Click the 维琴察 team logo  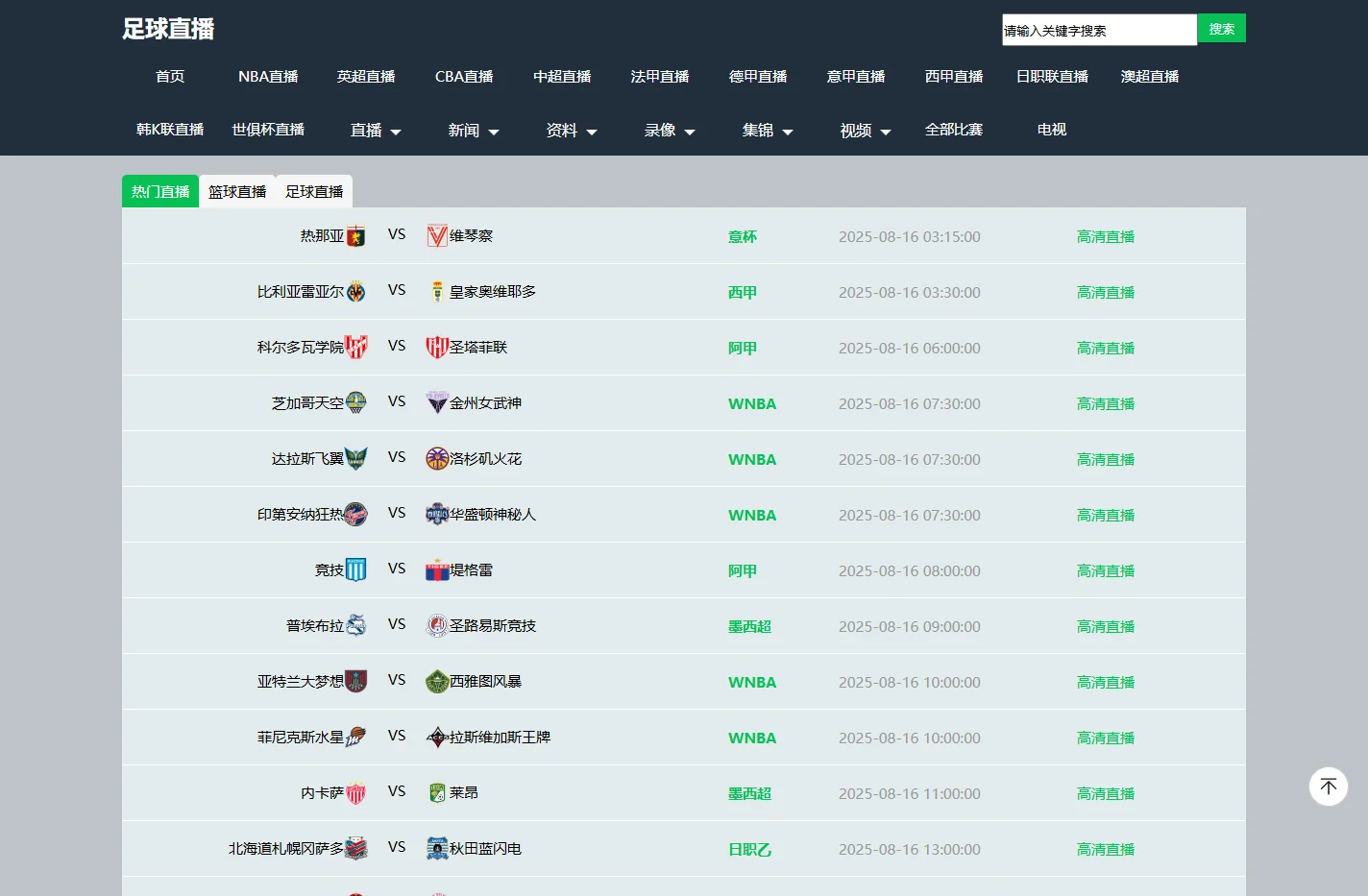437,236
